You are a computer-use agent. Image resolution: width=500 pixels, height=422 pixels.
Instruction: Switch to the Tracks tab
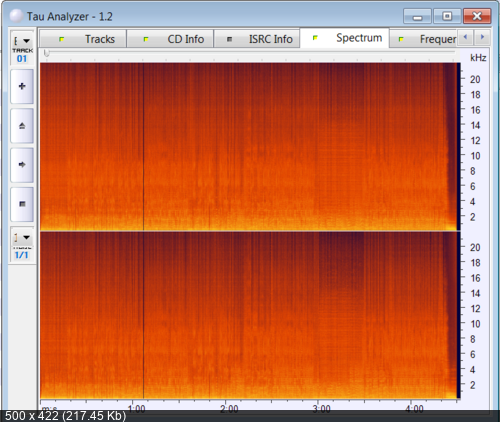(83, 39)
